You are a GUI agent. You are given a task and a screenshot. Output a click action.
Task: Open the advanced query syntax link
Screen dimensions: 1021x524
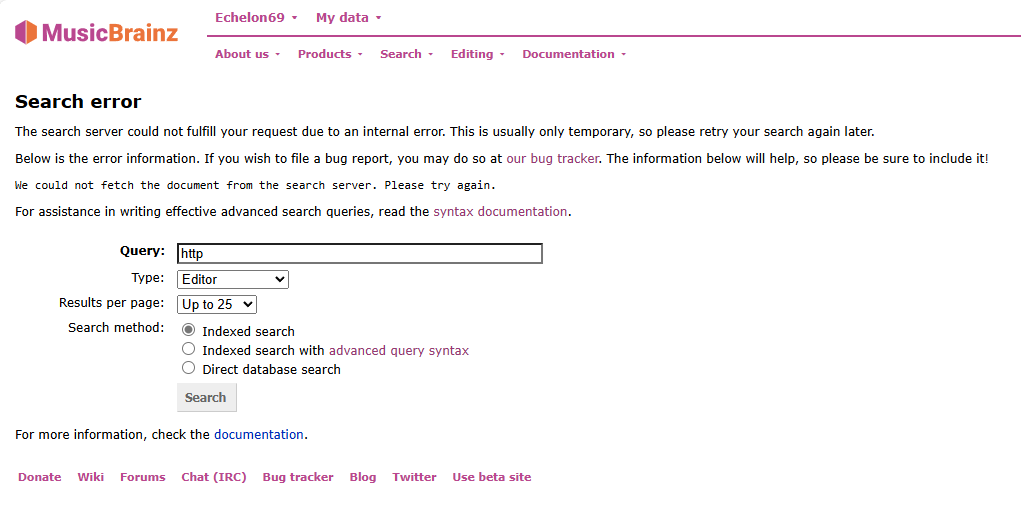tap(399, 350)
